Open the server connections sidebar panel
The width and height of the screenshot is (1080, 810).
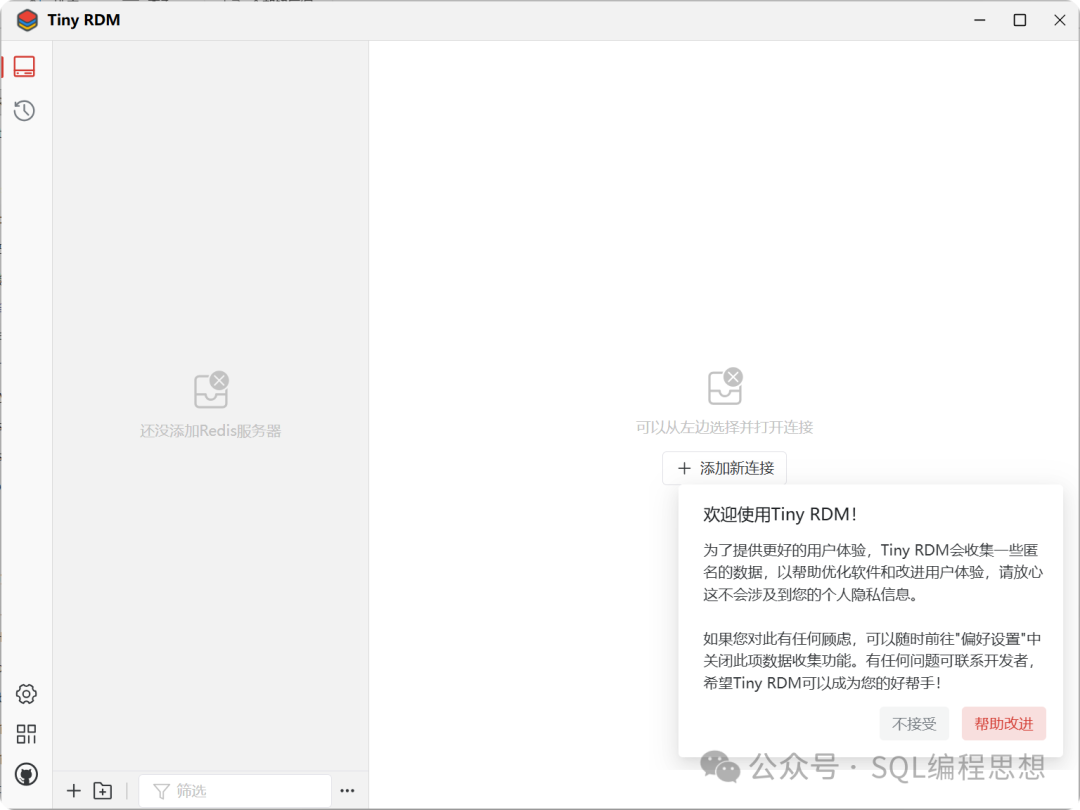pyautogui.click(x=25, y=67)
